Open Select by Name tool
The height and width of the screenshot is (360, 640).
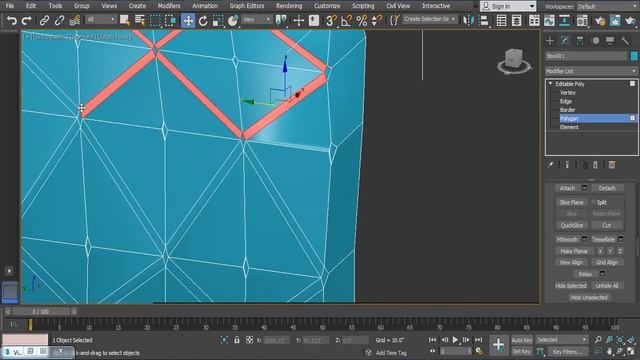140,20
